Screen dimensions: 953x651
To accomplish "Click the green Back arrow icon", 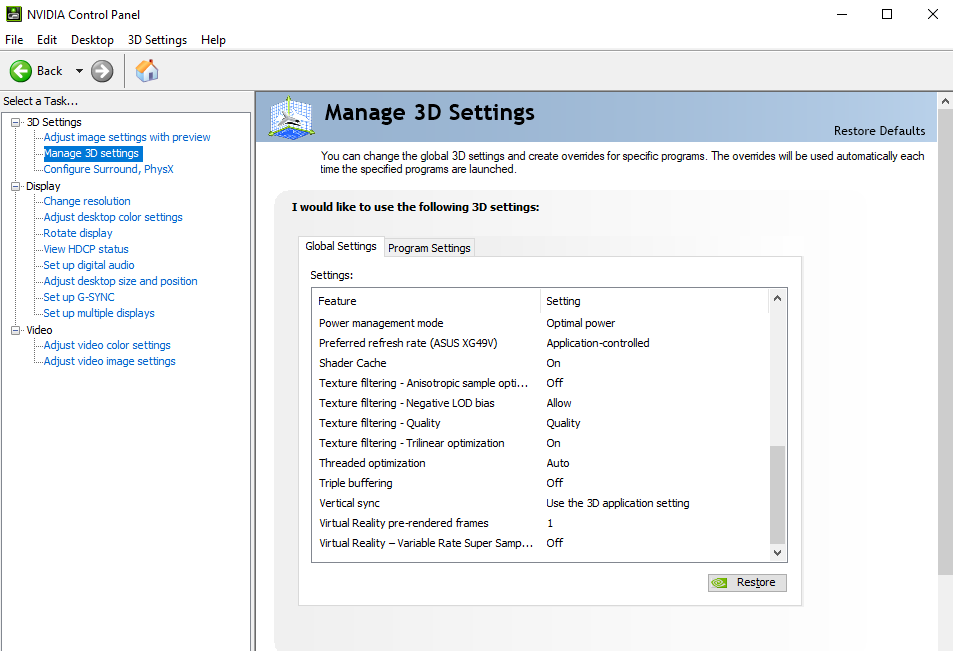I will [x=21, y=71].
